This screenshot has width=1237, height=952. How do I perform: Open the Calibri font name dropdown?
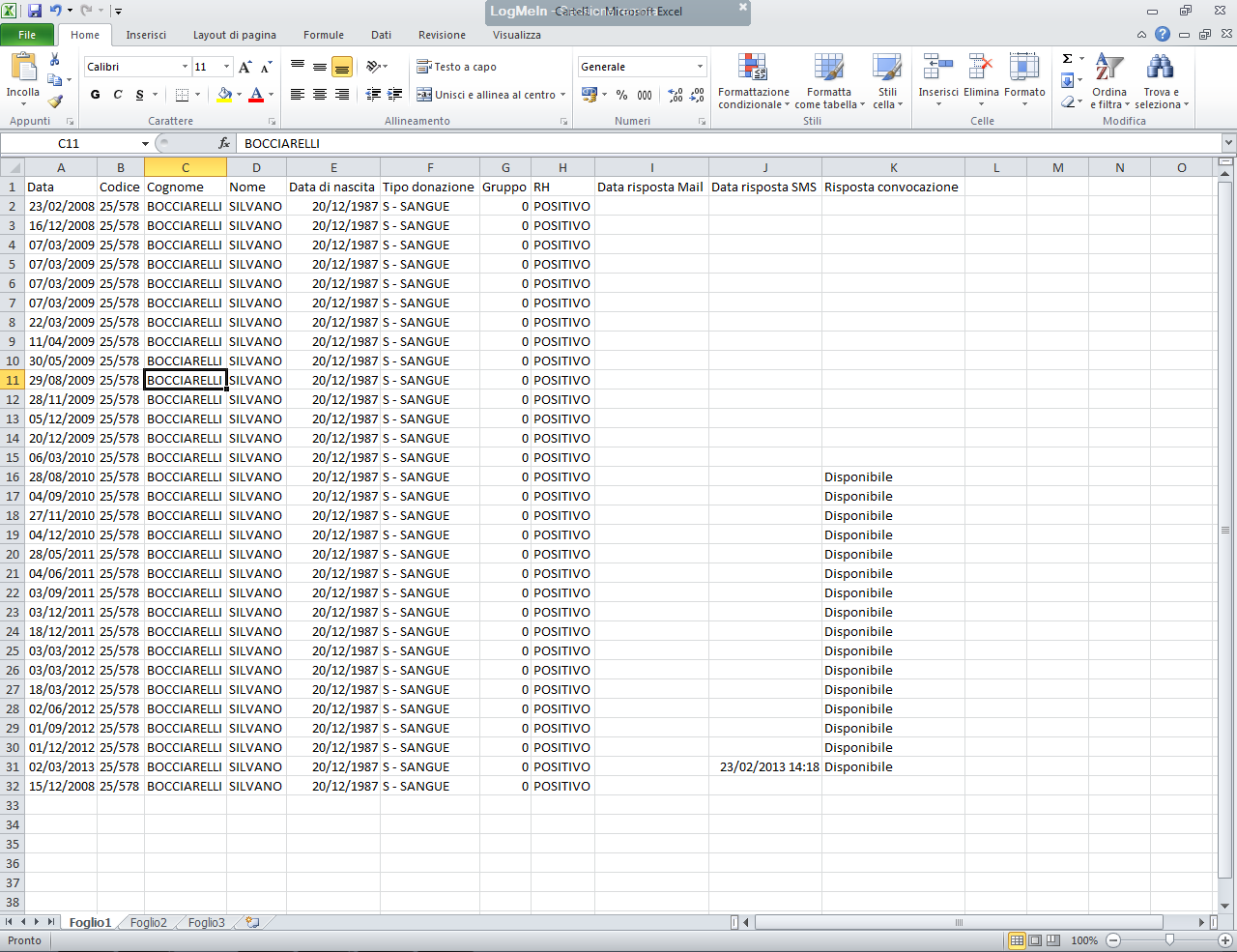click(x=185, y=67)
